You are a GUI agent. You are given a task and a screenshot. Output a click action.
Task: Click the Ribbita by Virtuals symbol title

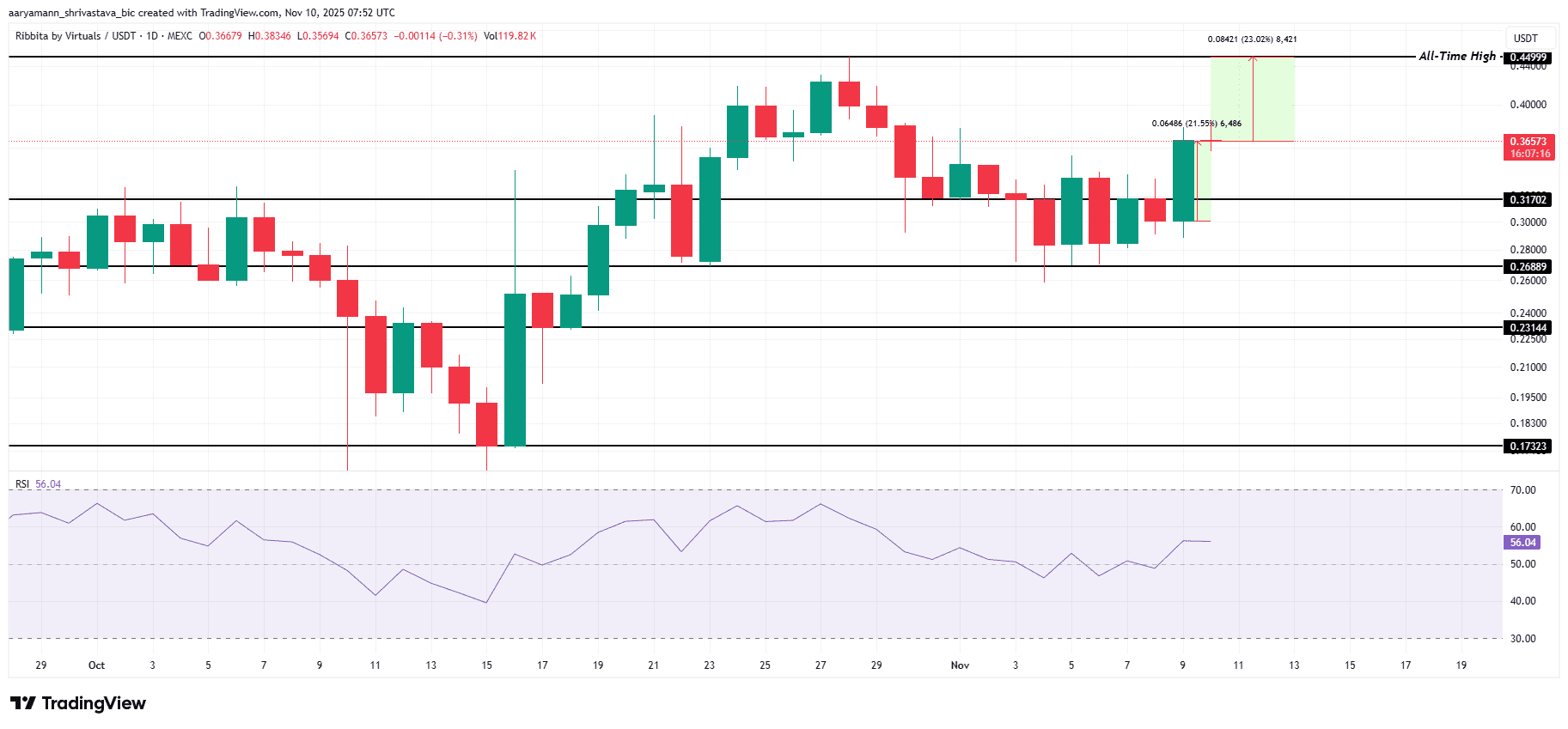(x=58, y=36)
